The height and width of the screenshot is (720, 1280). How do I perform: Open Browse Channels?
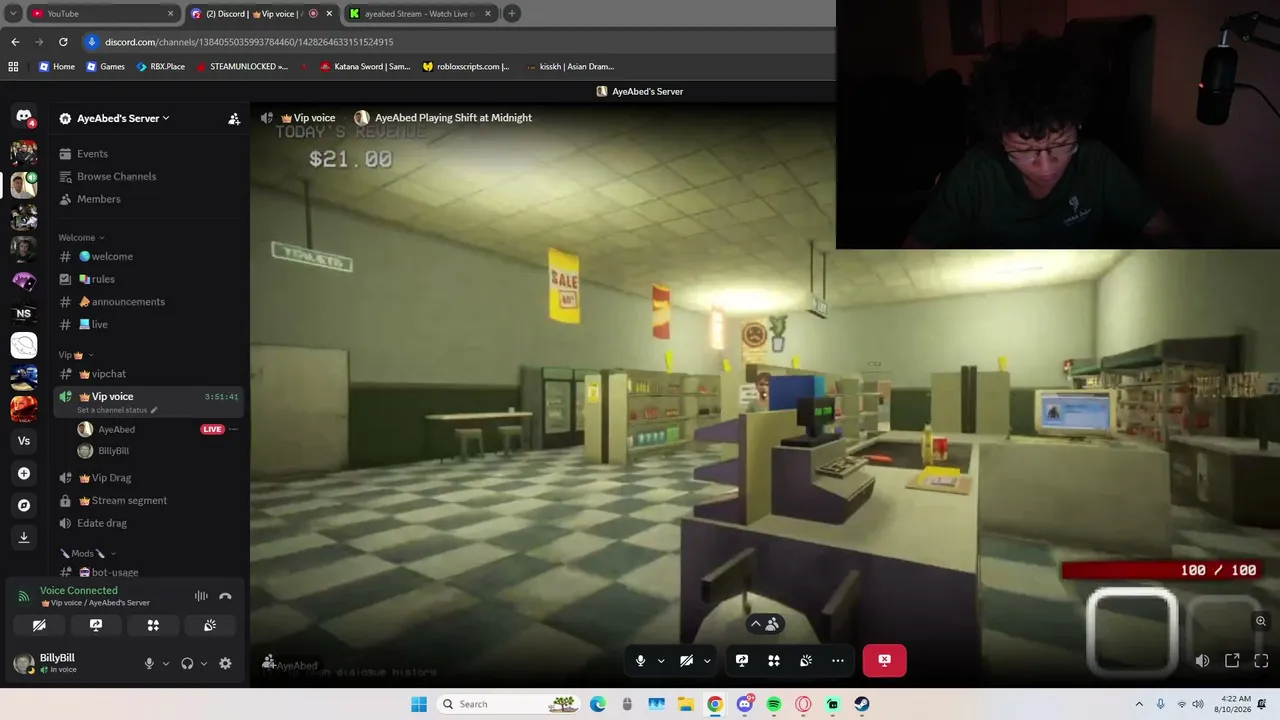coord(148,176)
